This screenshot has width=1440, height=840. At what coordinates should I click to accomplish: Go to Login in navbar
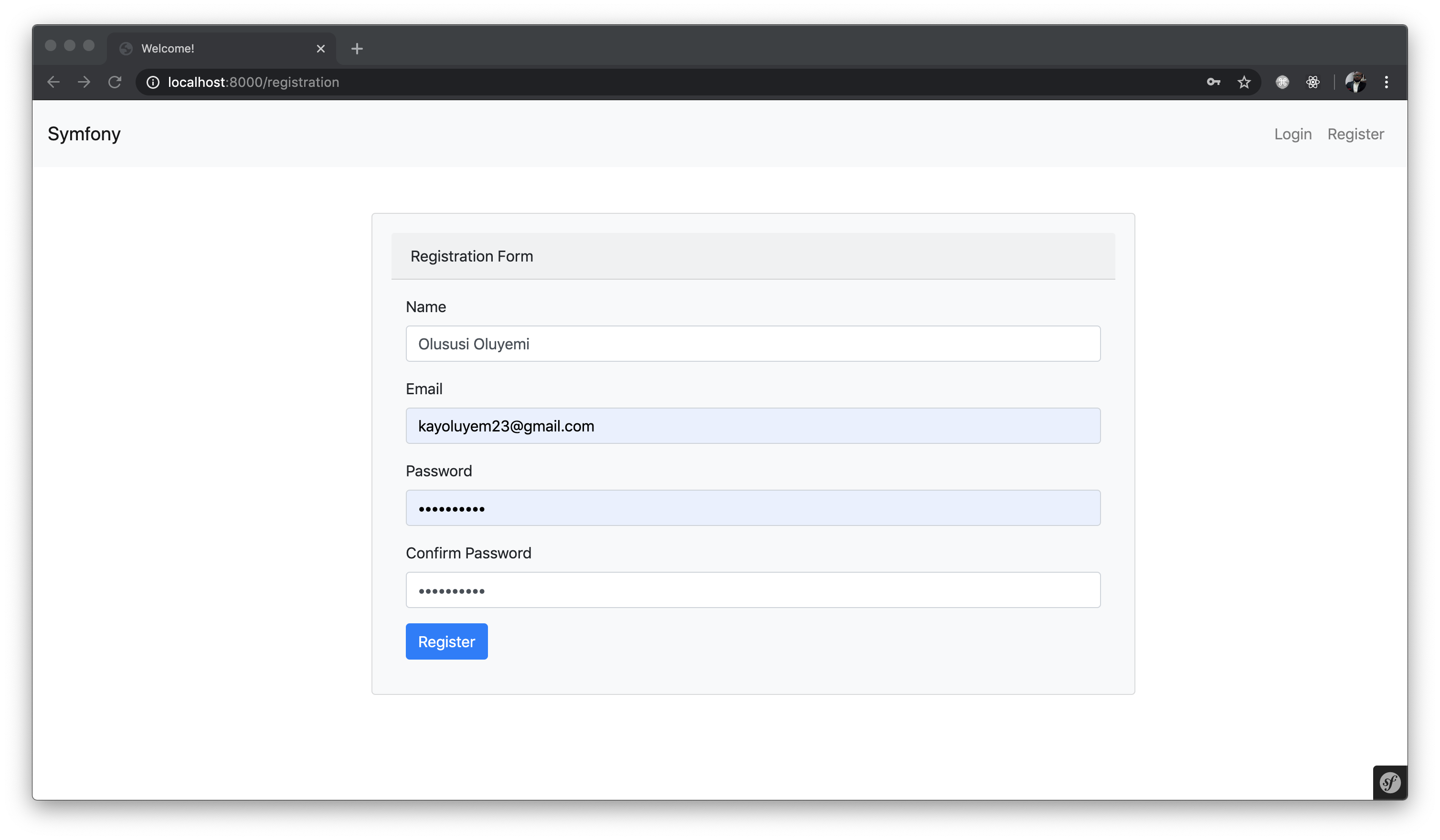click(1292, 134)
